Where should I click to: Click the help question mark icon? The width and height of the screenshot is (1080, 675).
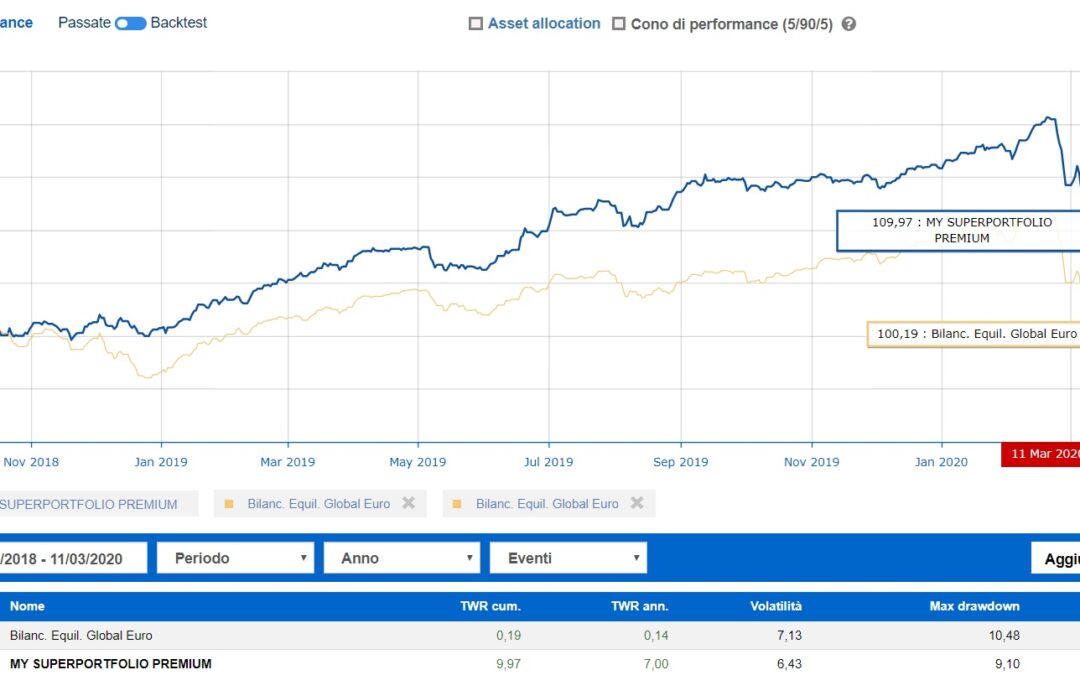848,23
